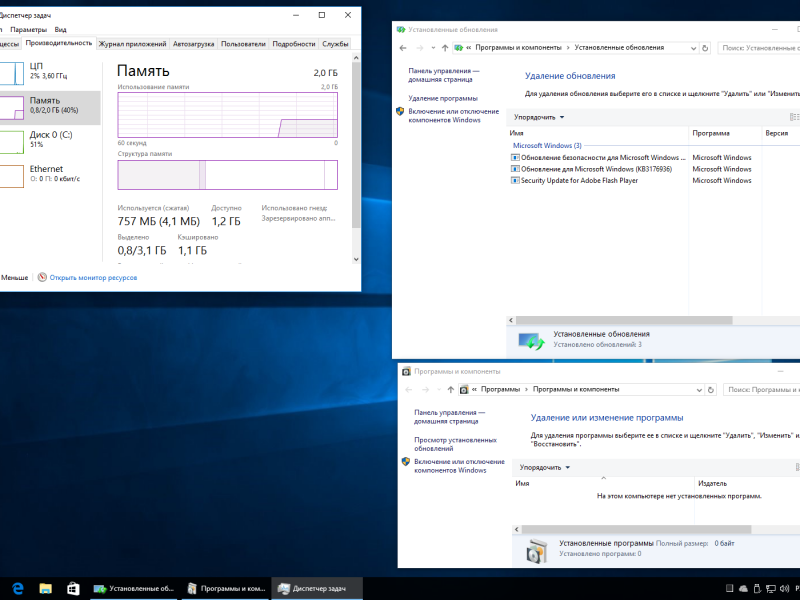Open Microsoft Edge from the taskbar

(x=18, y=588)
